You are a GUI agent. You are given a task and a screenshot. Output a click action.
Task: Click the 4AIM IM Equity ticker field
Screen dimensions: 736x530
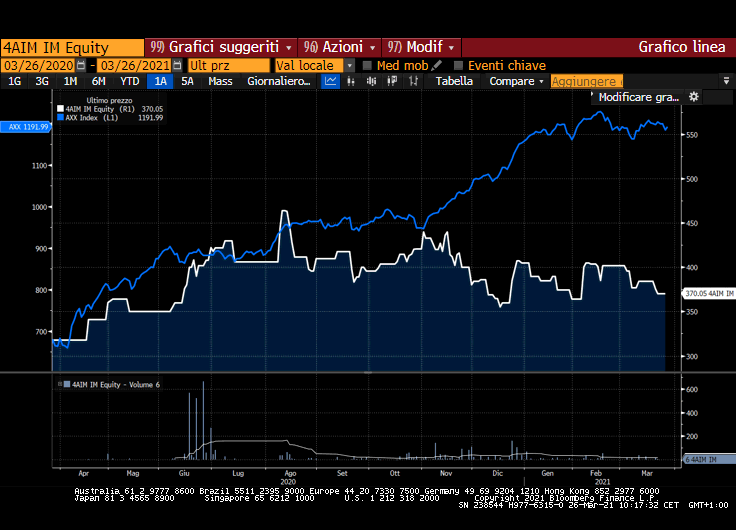(x=72, y=47)
